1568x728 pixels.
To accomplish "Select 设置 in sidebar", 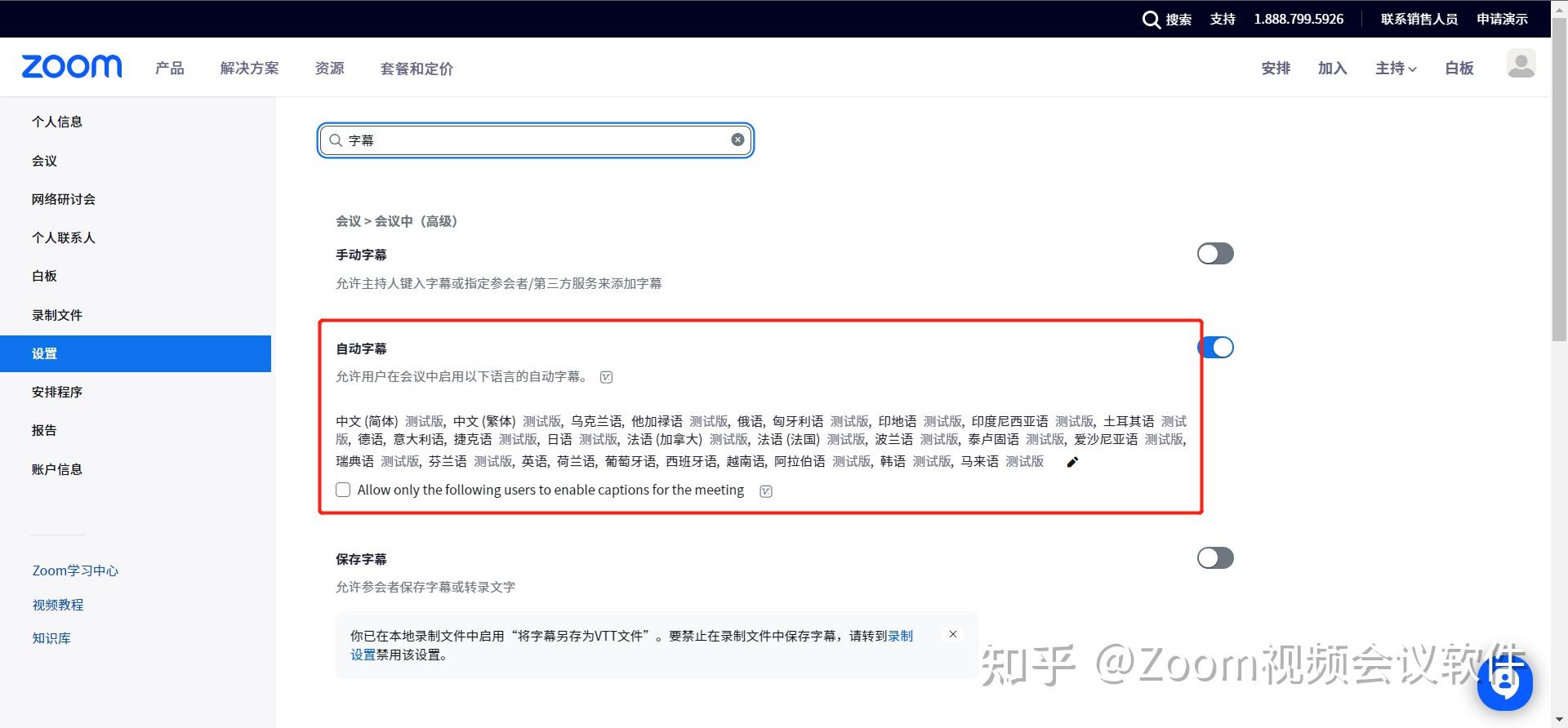I will [136, 353].
